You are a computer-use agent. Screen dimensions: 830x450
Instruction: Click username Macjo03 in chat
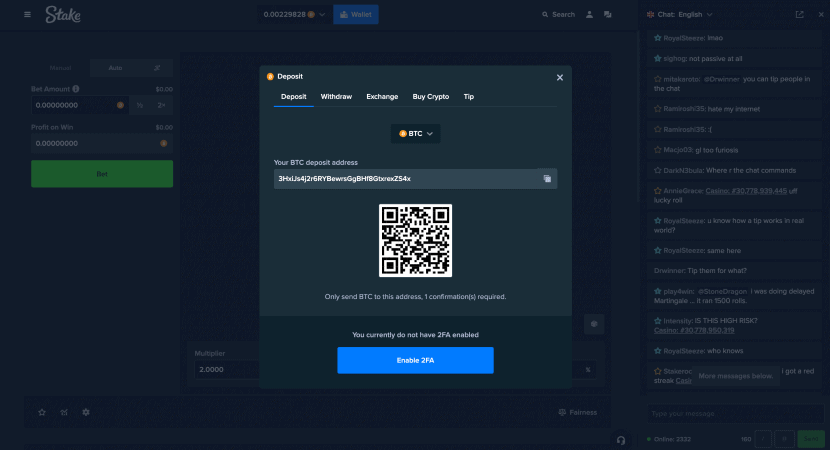click(678, 150)
